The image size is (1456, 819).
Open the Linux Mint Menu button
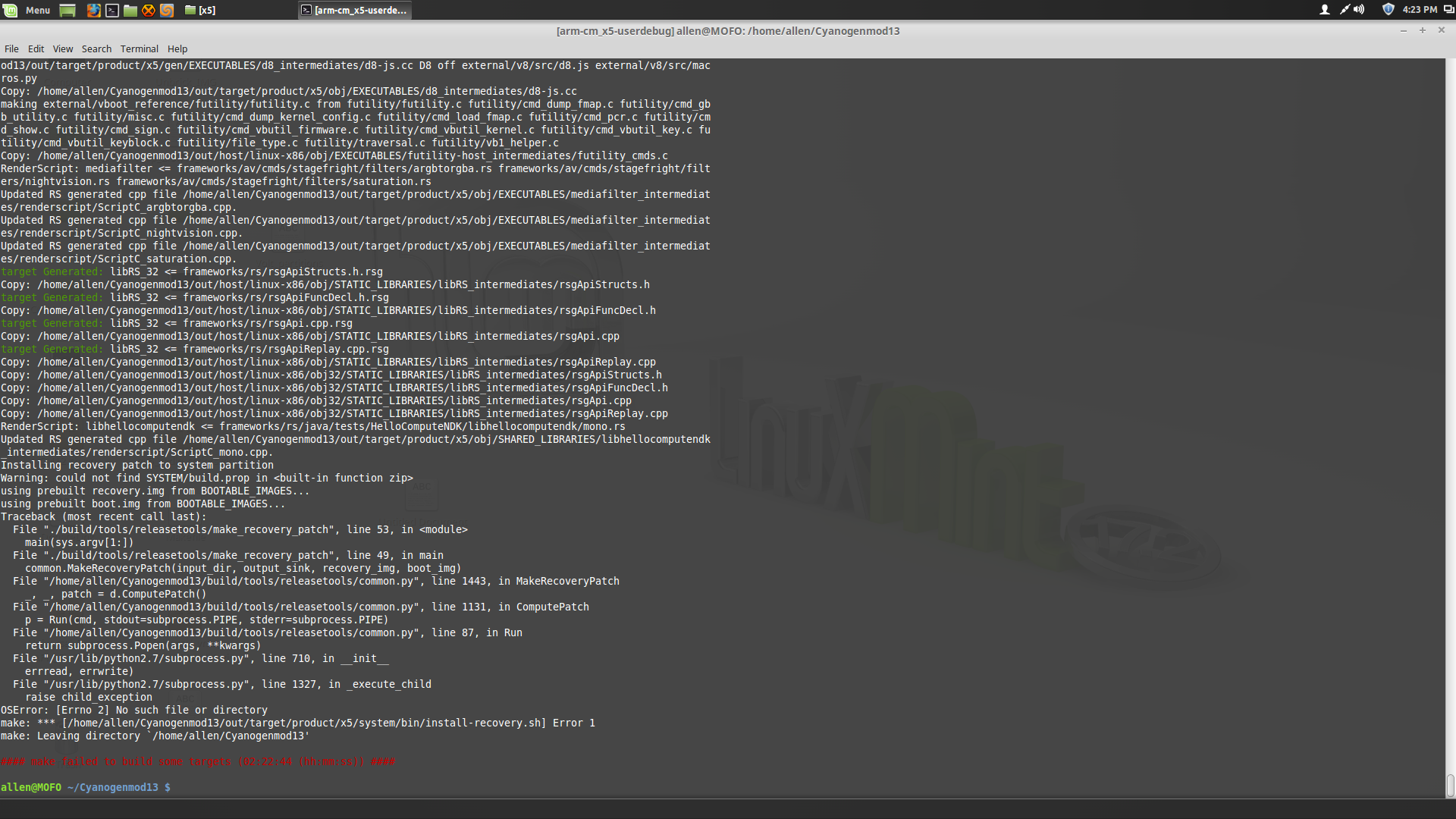[27, 10]
